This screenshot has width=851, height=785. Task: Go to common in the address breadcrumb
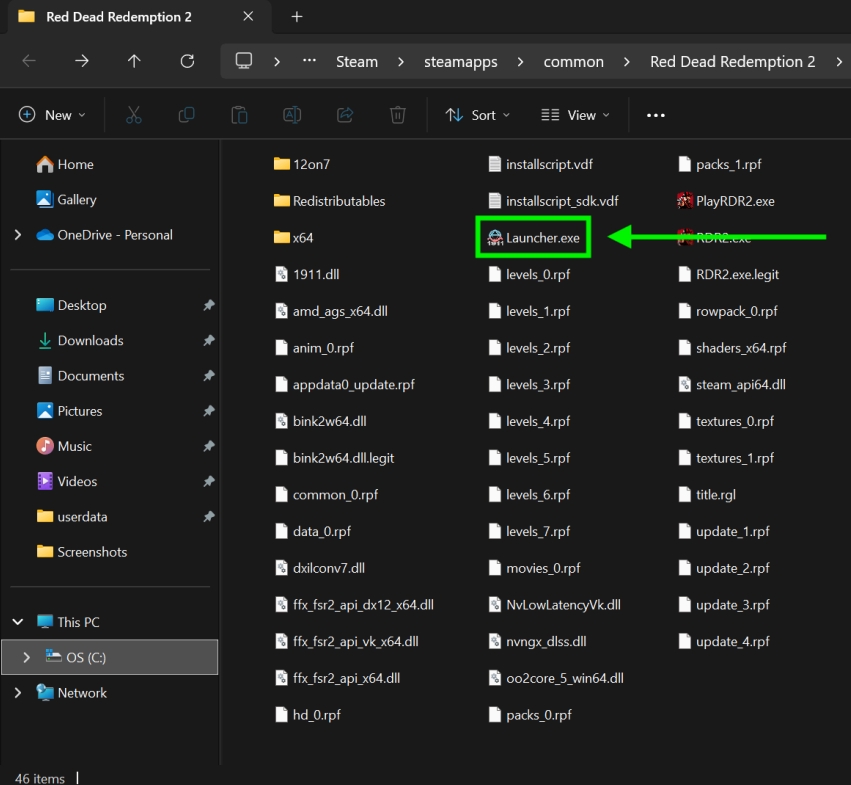[x=574, y=62]
